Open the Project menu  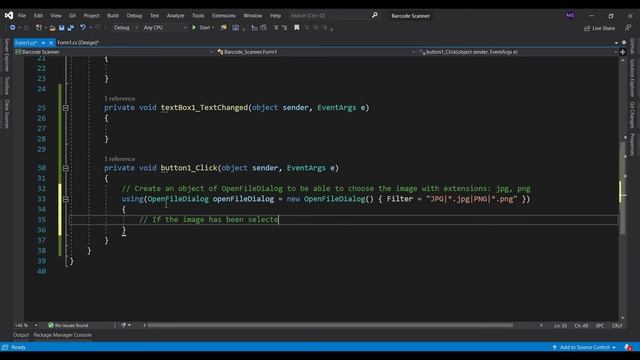[x=91, y=16]
